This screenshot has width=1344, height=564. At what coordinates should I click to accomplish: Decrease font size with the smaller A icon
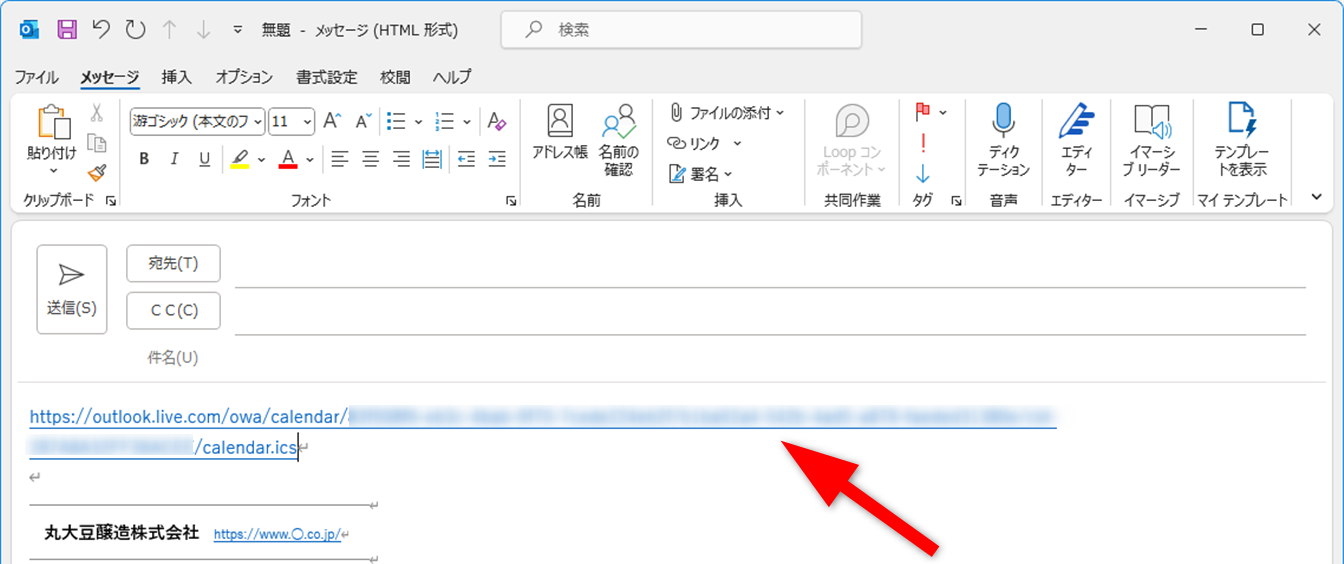click(364, 122)
